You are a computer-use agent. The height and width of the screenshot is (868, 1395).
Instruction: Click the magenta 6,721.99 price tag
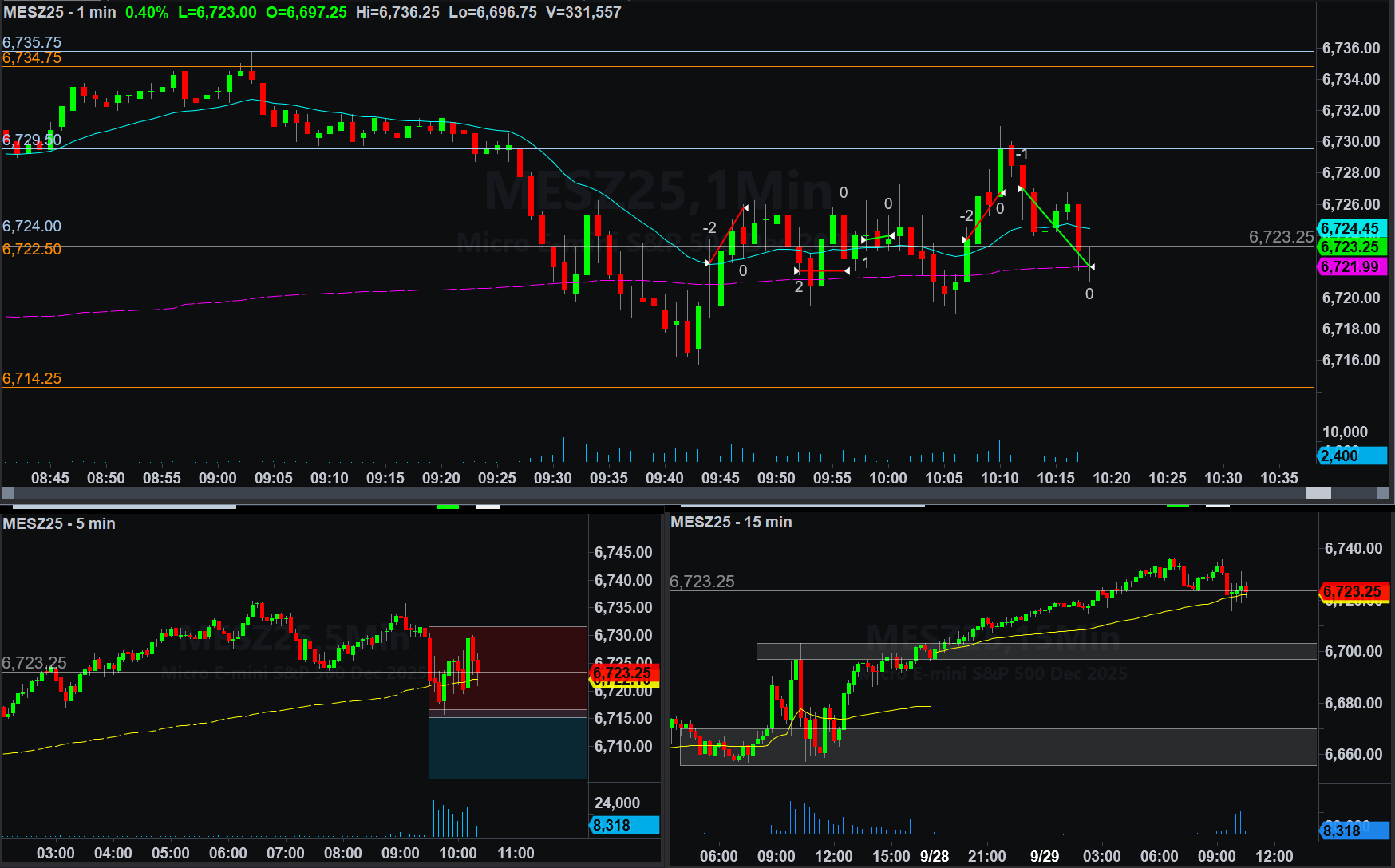(x=1351, y=267)
